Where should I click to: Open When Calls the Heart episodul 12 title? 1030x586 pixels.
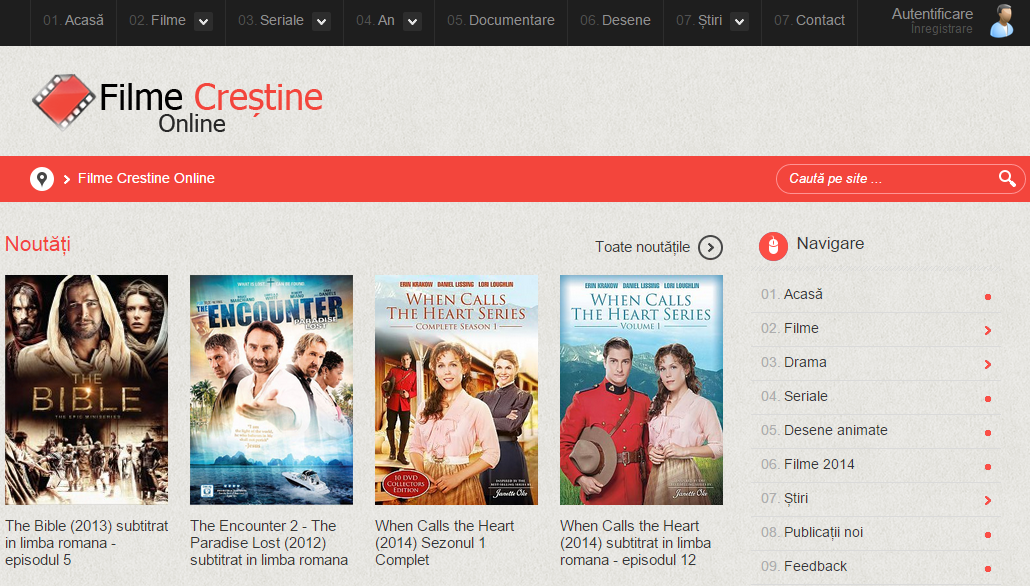(635, 543)
